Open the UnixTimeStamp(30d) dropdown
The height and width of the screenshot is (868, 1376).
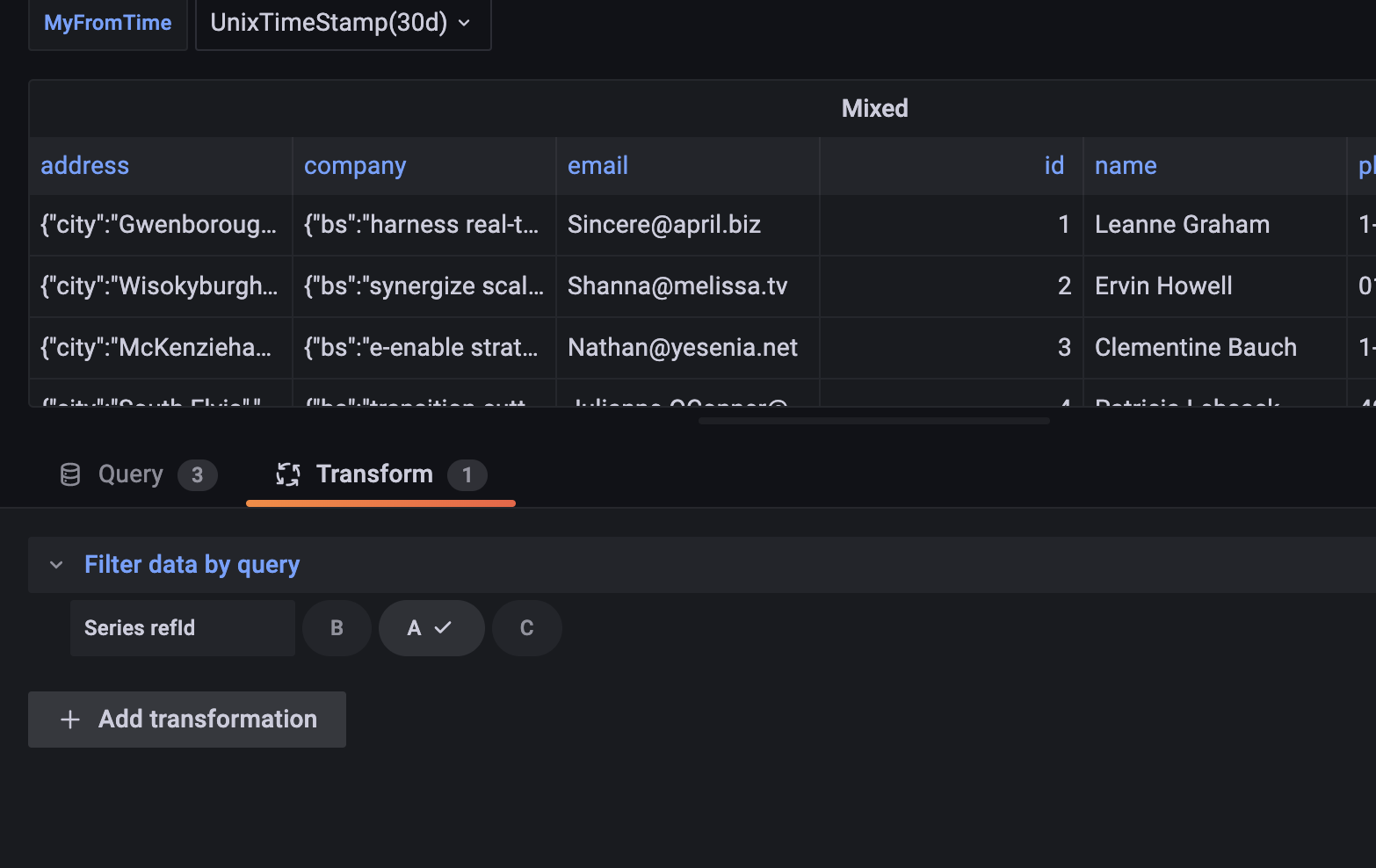pos(343,23)
